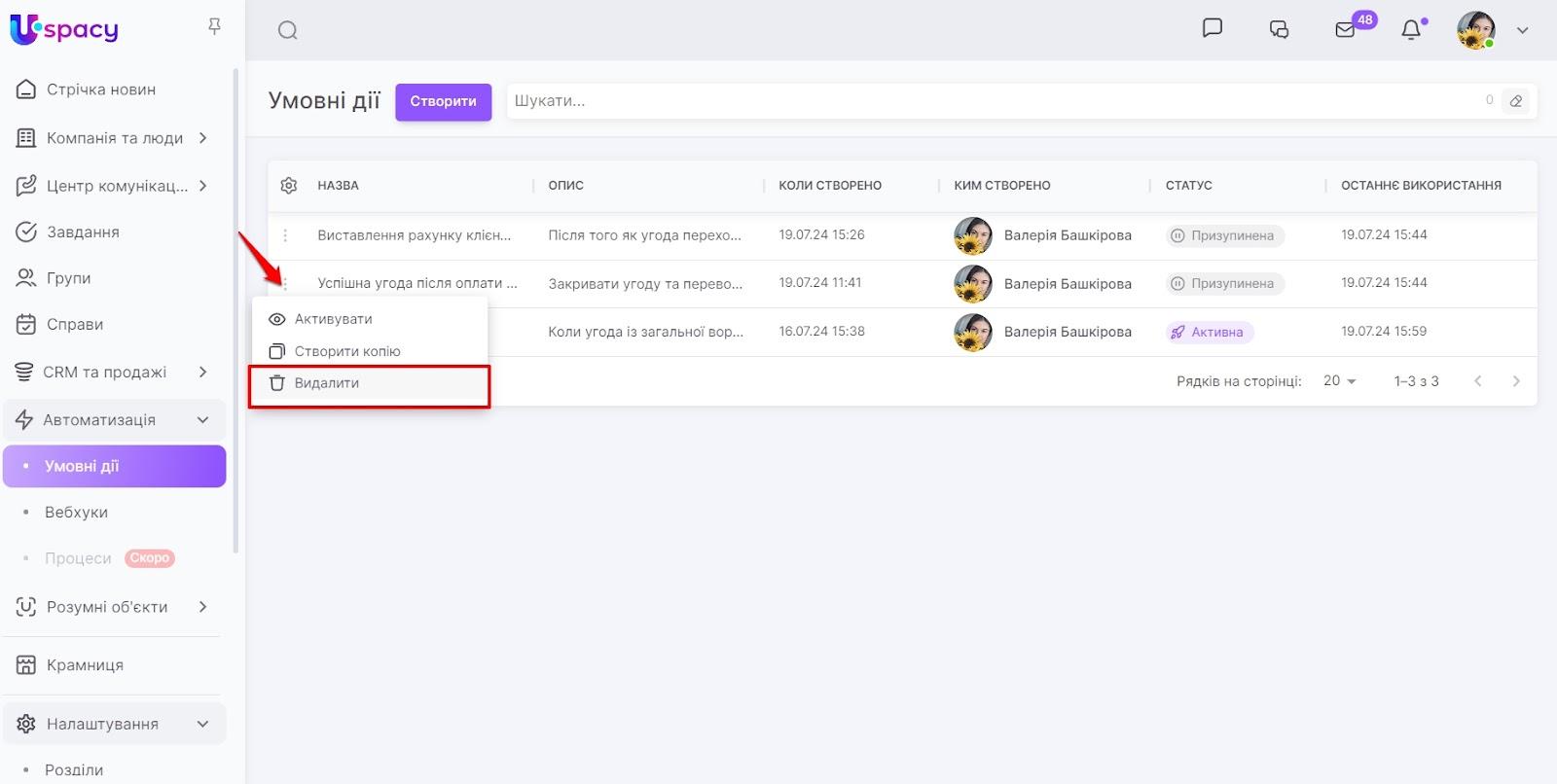1557x784 pixels.
Task: Click the search magnifier icon in top bar
Action: click(287, 30)
